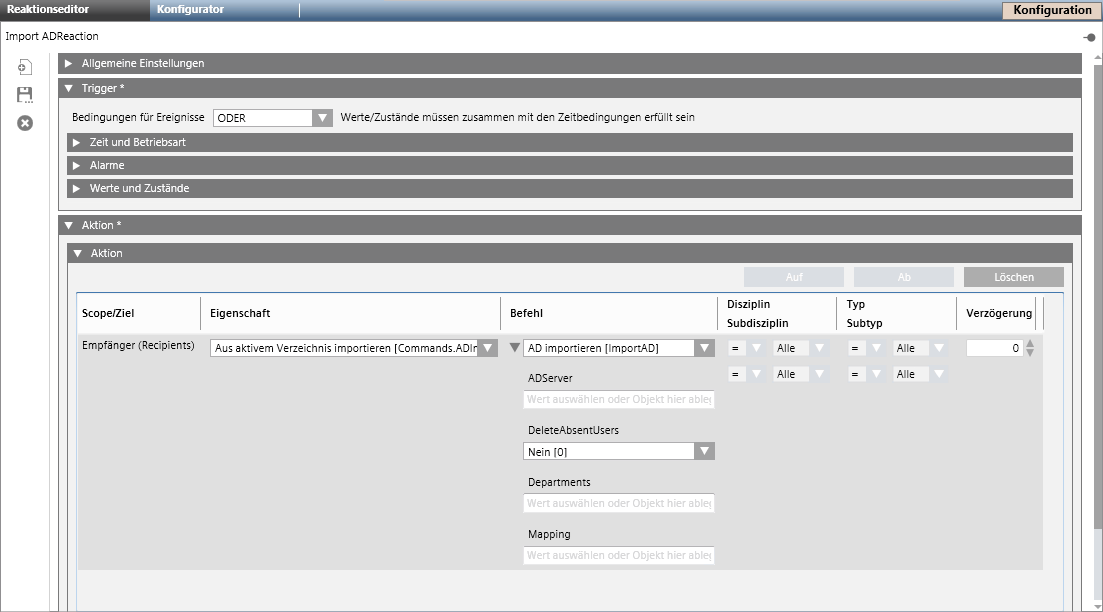Screen dimensions: 1103x612
Task: Open the Eigenschaft property dropdown
Action: [x=488, y=348]
